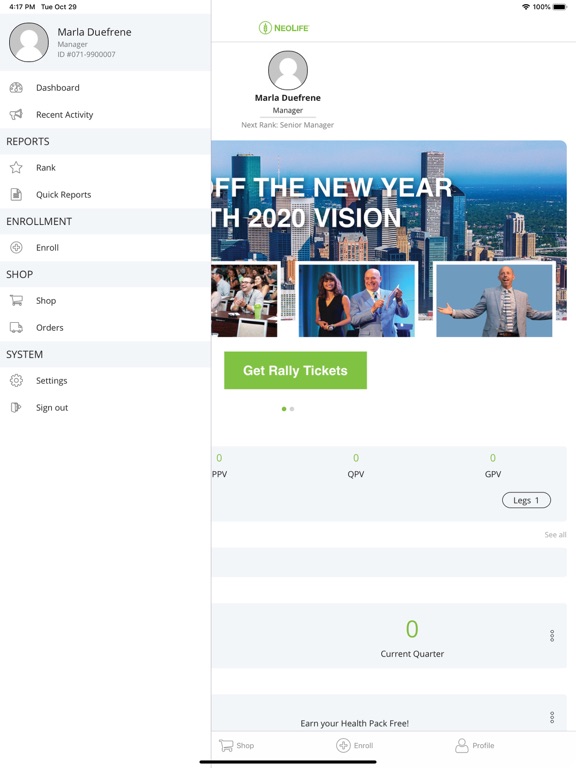Open Quick Reports menu item
Image resolution: width=576 pixels, height=768 pixels.
(105, 194)
